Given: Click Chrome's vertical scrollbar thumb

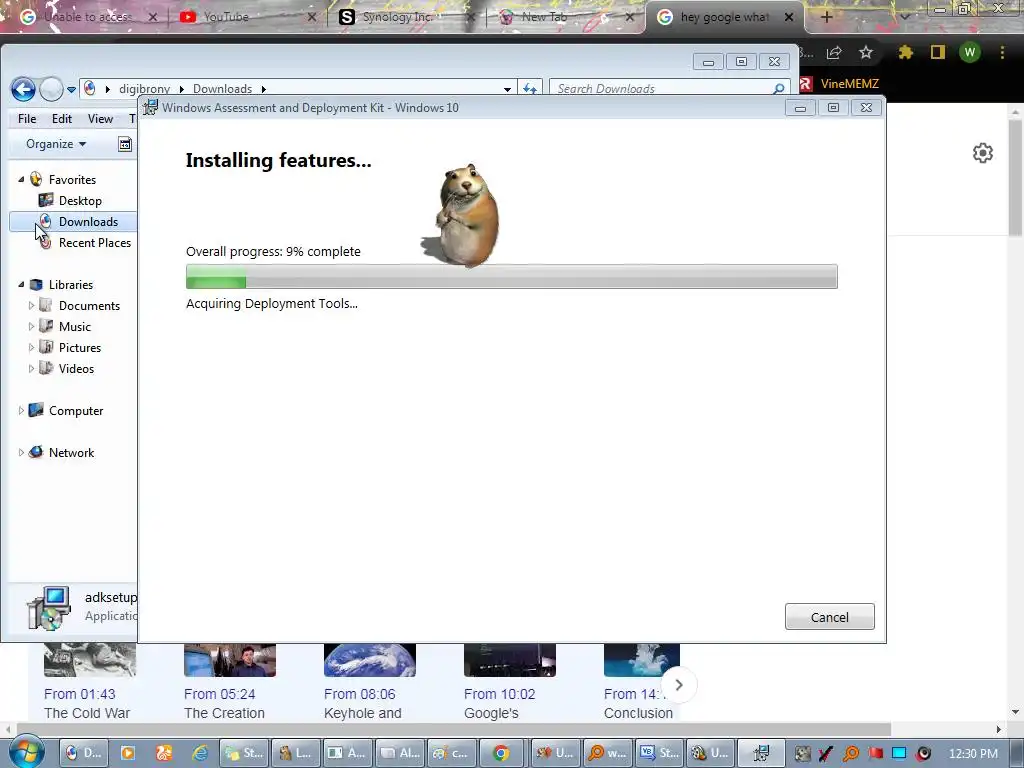Looking at the screenshot, I should (x=1016, y=178).
